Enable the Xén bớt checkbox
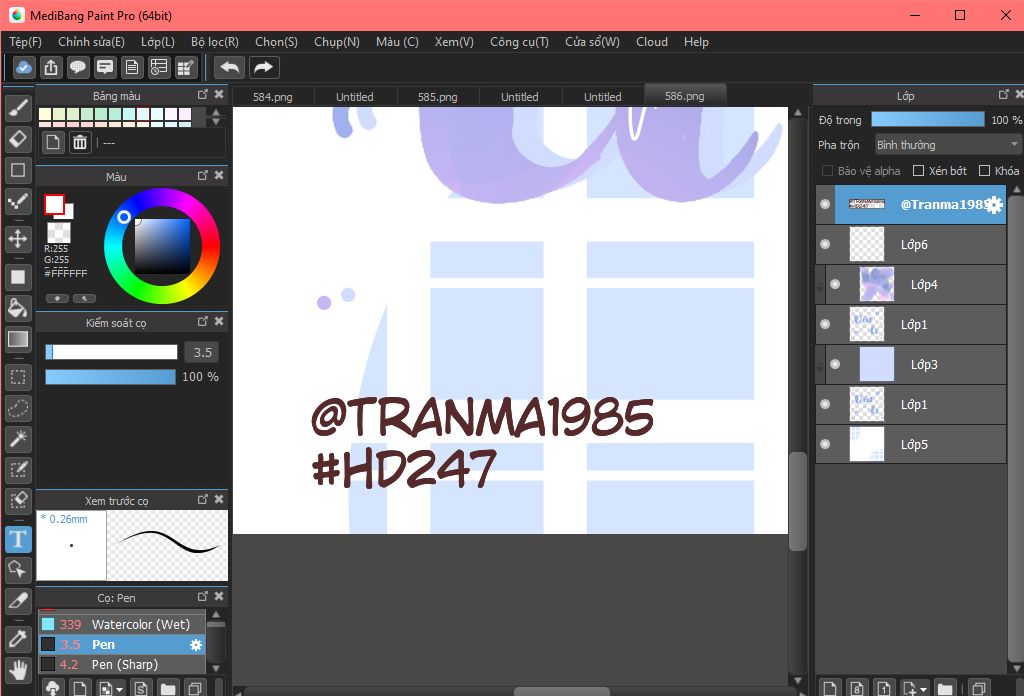 [x=918, y=170]
